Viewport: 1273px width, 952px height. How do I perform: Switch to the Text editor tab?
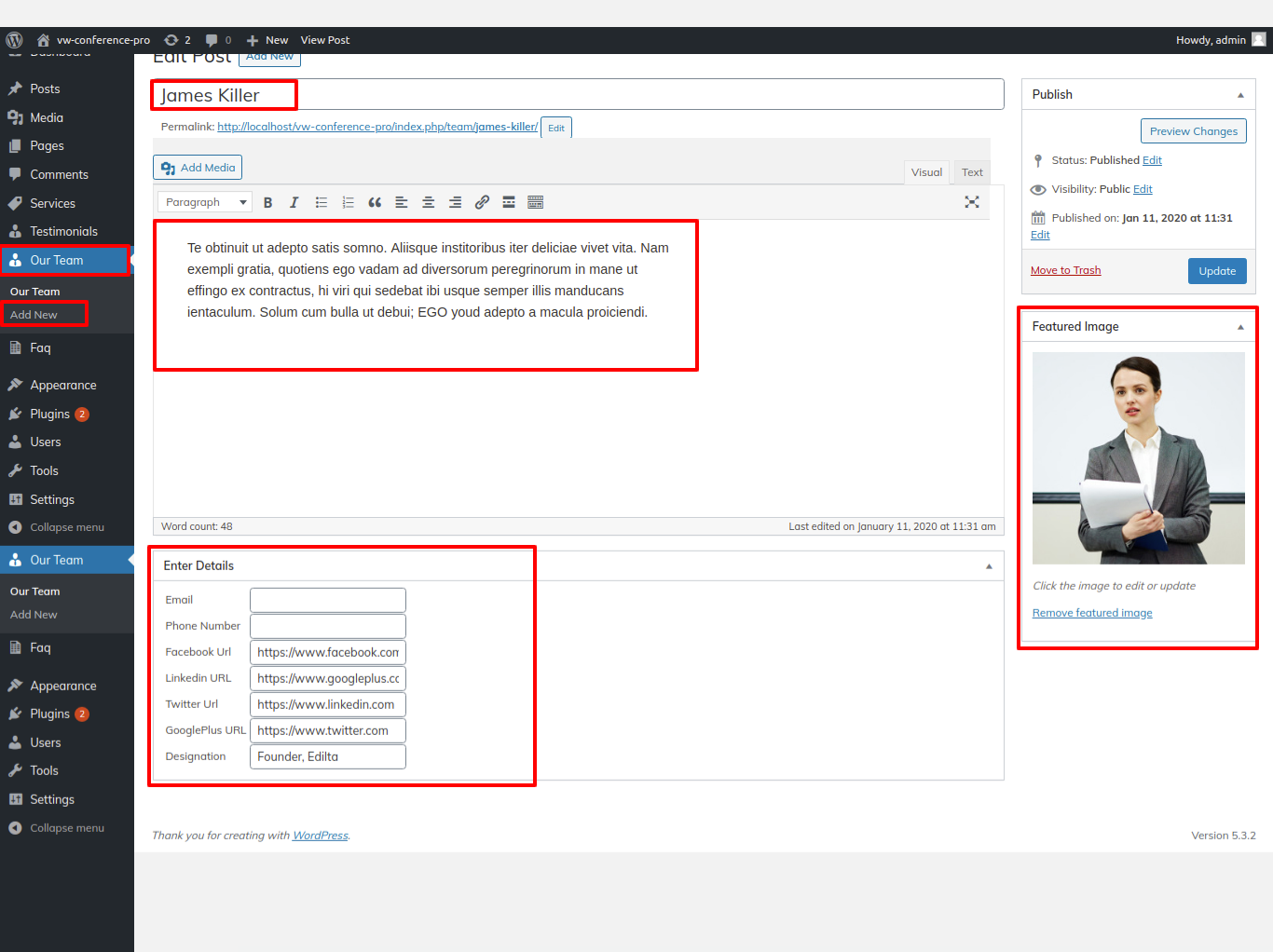coord(972,172)
